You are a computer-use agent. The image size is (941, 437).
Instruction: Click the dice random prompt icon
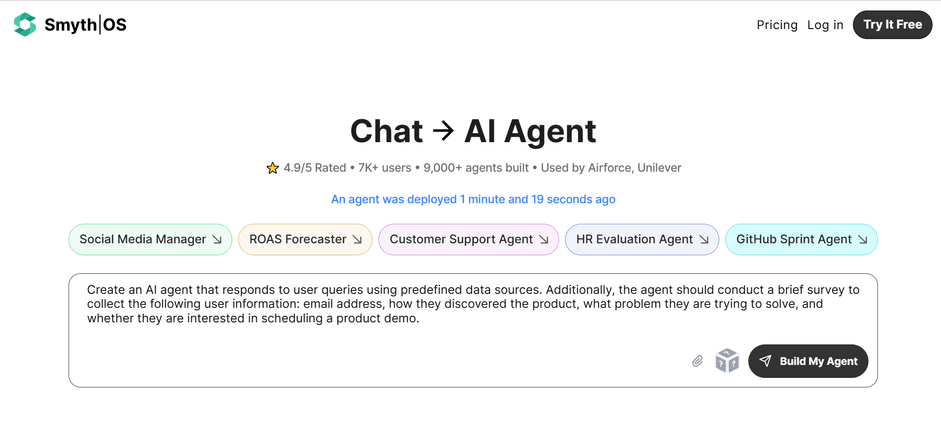click(727, 361)
